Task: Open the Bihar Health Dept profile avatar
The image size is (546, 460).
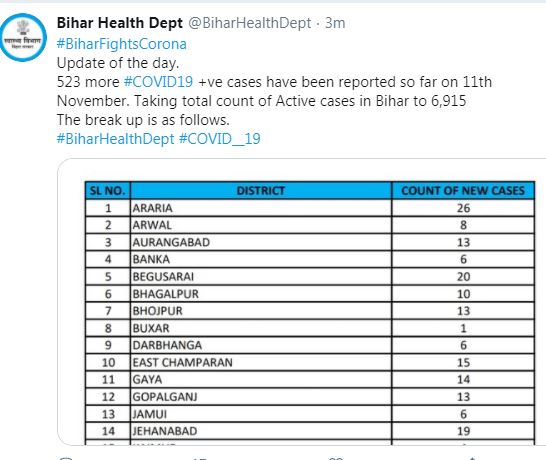Action: click(23, 38)
